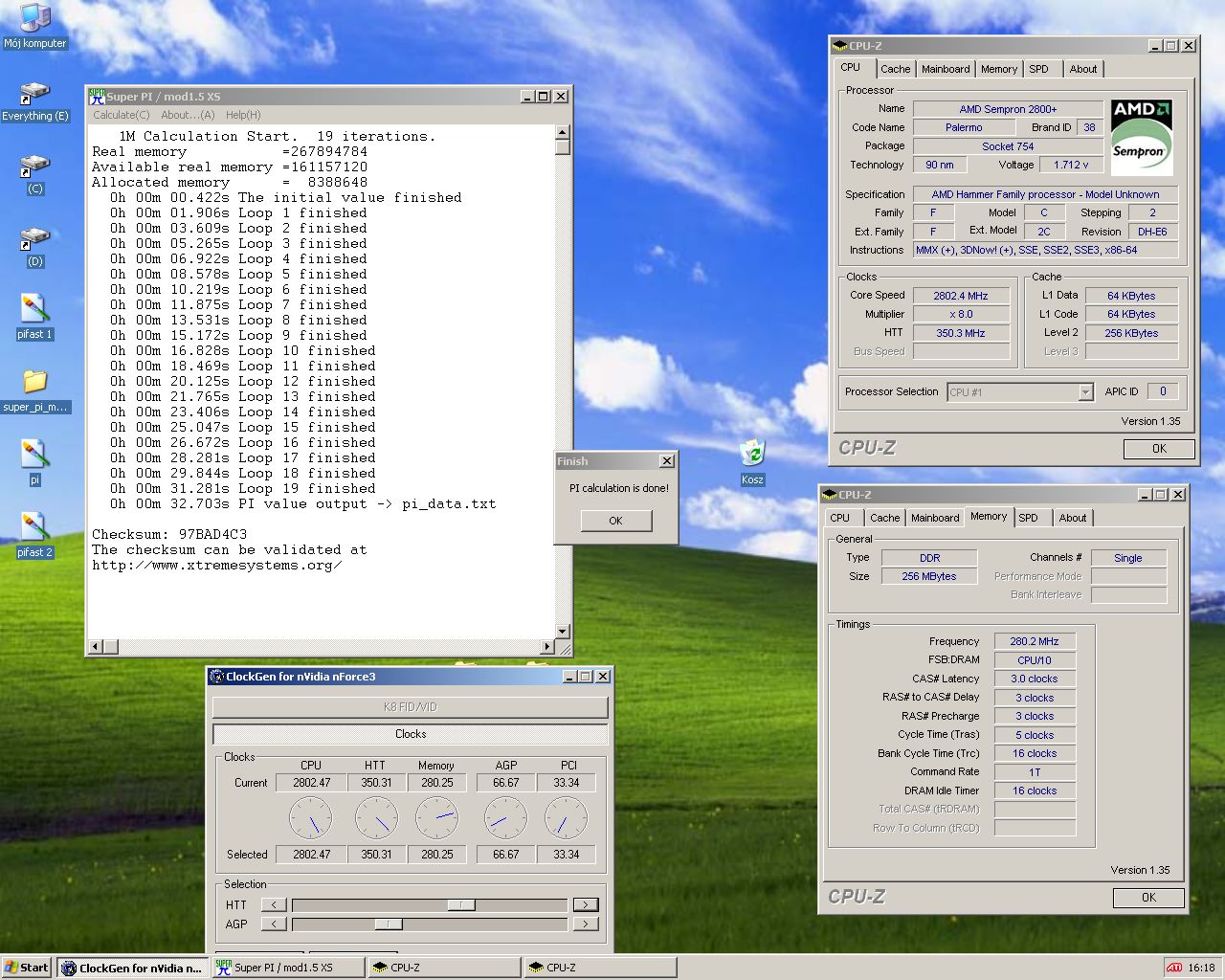
Task: Close the Finish dialog
Action: (667, 461)
